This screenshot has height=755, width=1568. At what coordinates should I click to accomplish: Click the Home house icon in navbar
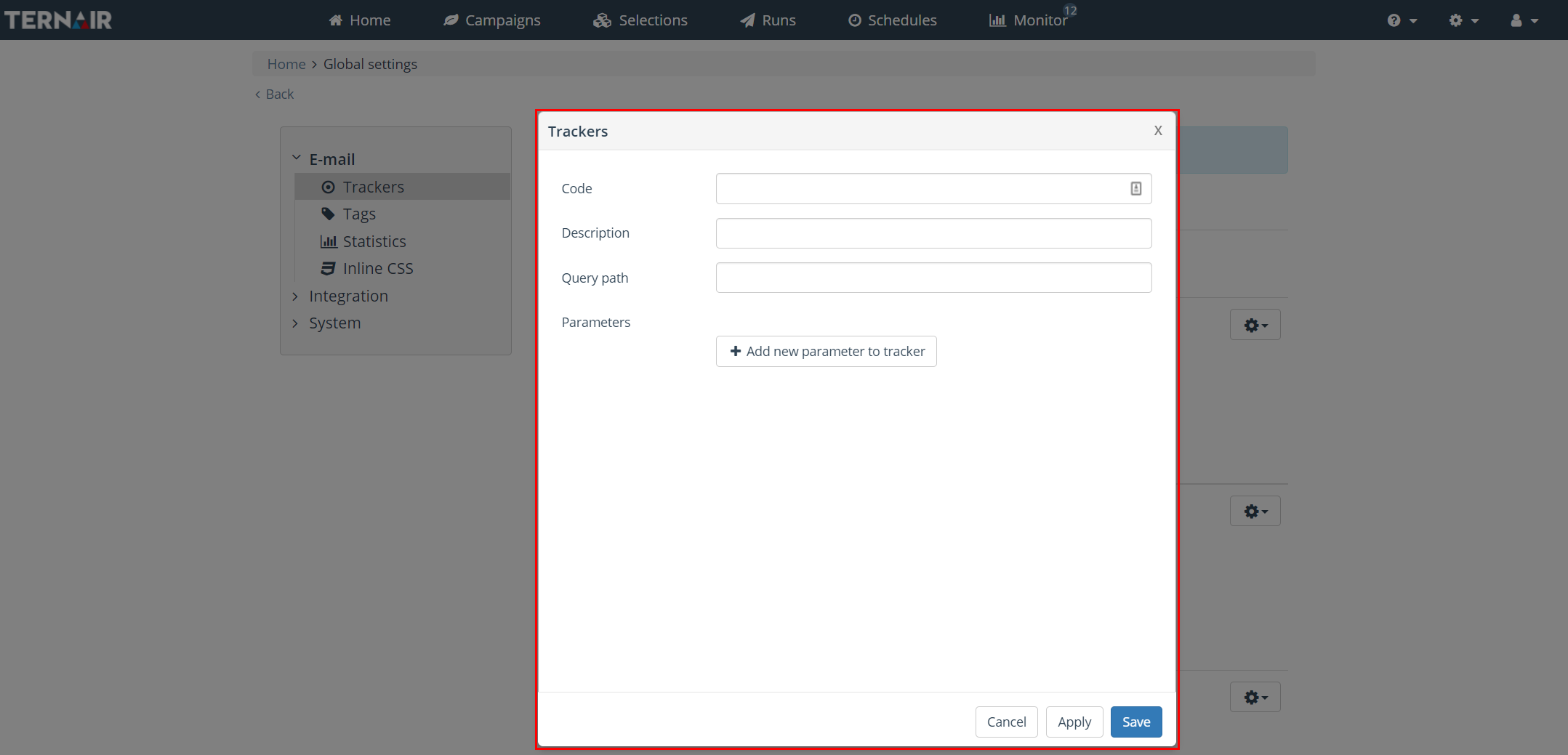point(336,20)
